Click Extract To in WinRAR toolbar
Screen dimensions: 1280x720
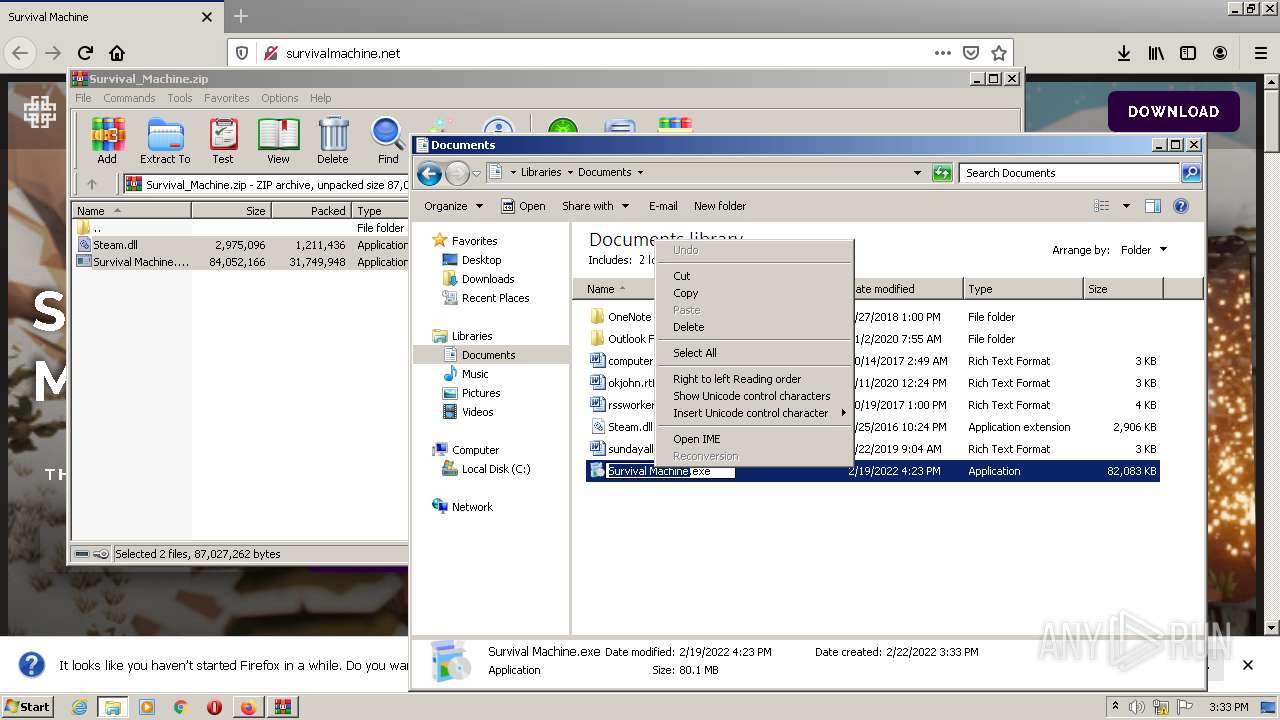click(165, 141)
